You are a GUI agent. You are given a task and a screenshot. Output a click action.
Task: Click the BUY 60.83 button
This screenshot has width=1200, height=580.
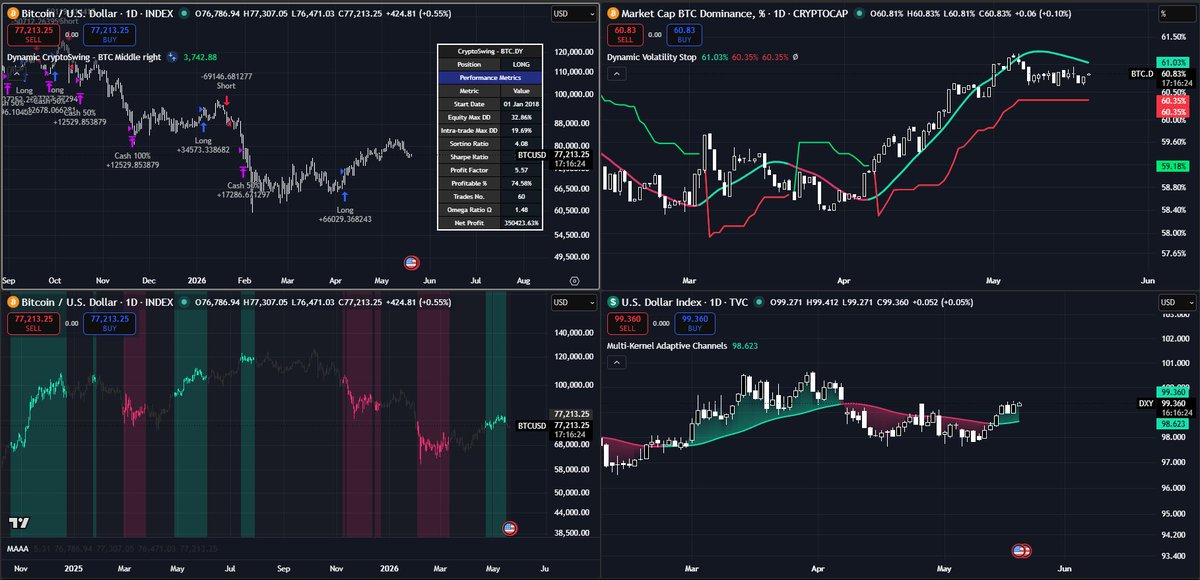[683, 33]
